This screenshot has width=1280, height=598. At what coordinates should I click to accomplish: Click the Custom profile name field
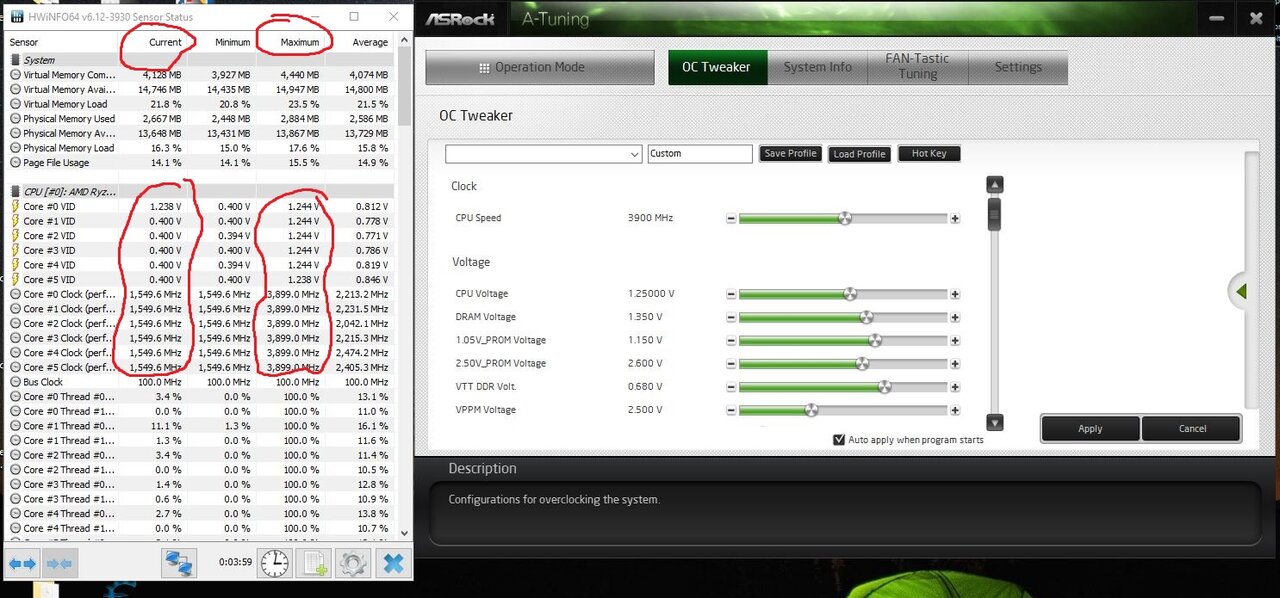tap(700, 154)
